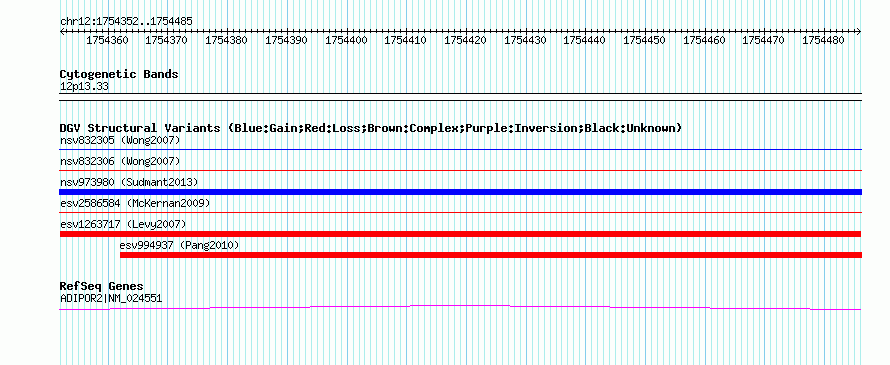Open variant esv2586584 (McKernan2009) label
The width and height of the screenshot is (890, 365).
point(135,203)
